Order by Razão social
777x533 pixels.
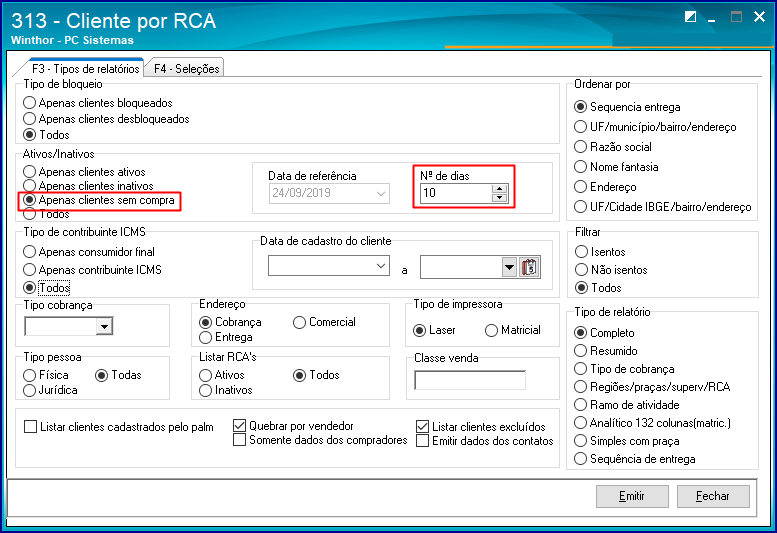612,147
